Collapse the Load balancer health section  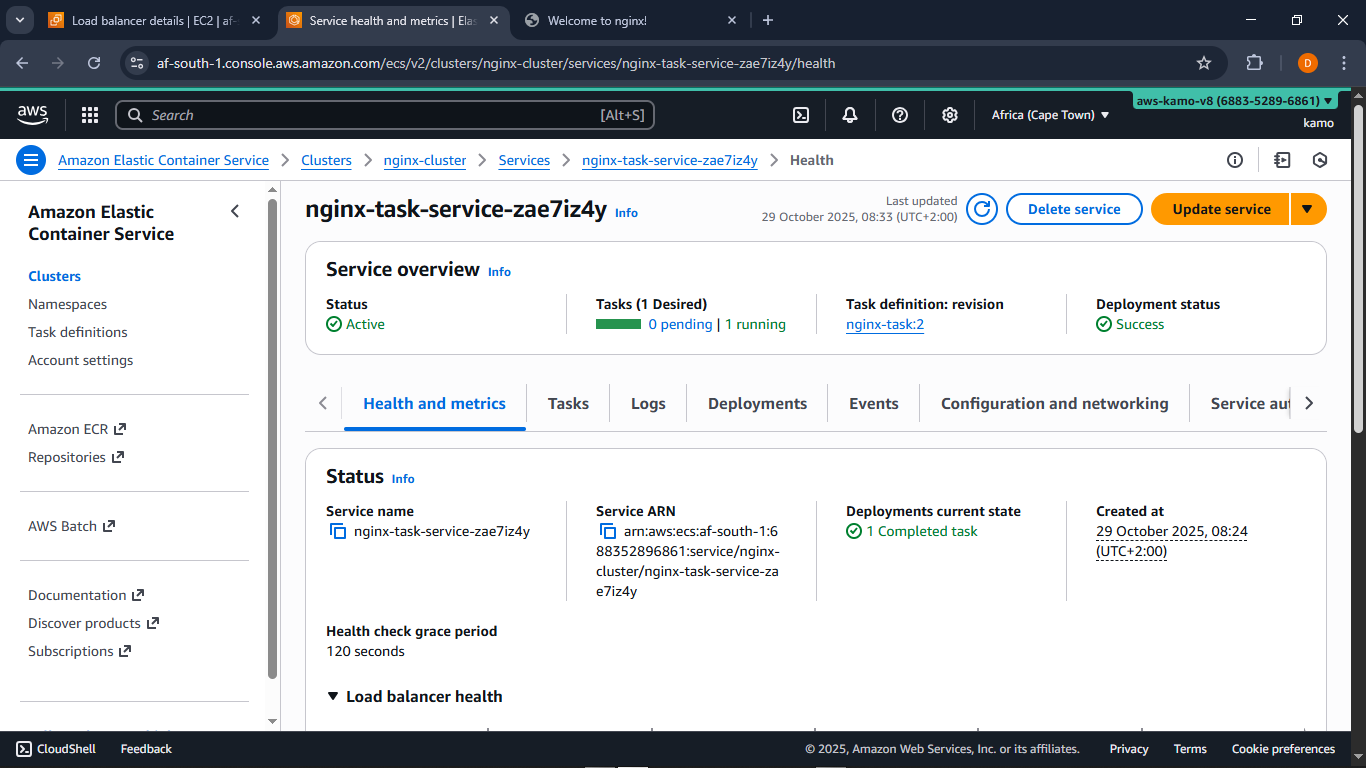pyautogui.click(x=333, y=696)
